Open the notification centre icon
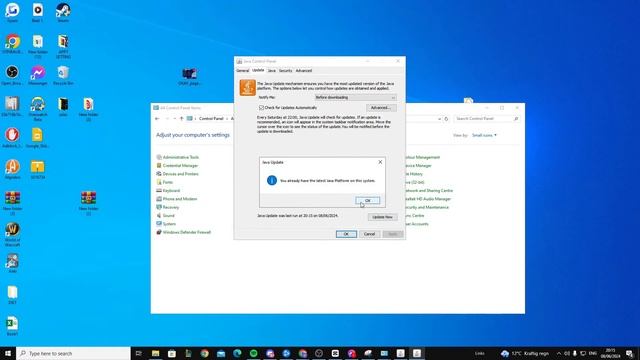640x360 pixels. pos(629,353)
